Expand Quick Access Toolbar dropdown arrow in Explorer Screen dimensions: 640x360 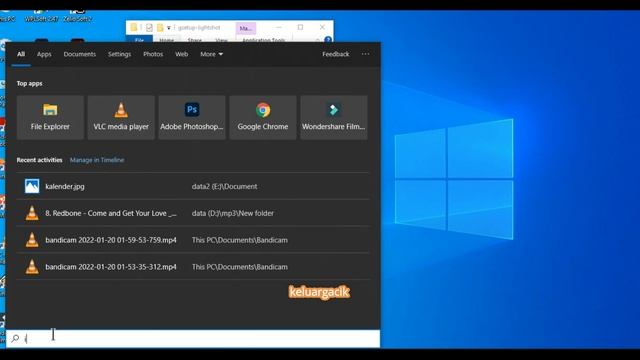click(169, 28)
